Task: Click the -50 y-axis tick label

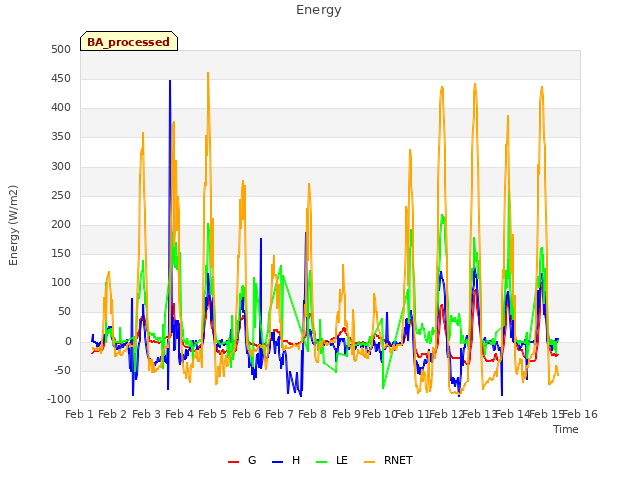Action: pyautogui.click(x=62, y=371)
